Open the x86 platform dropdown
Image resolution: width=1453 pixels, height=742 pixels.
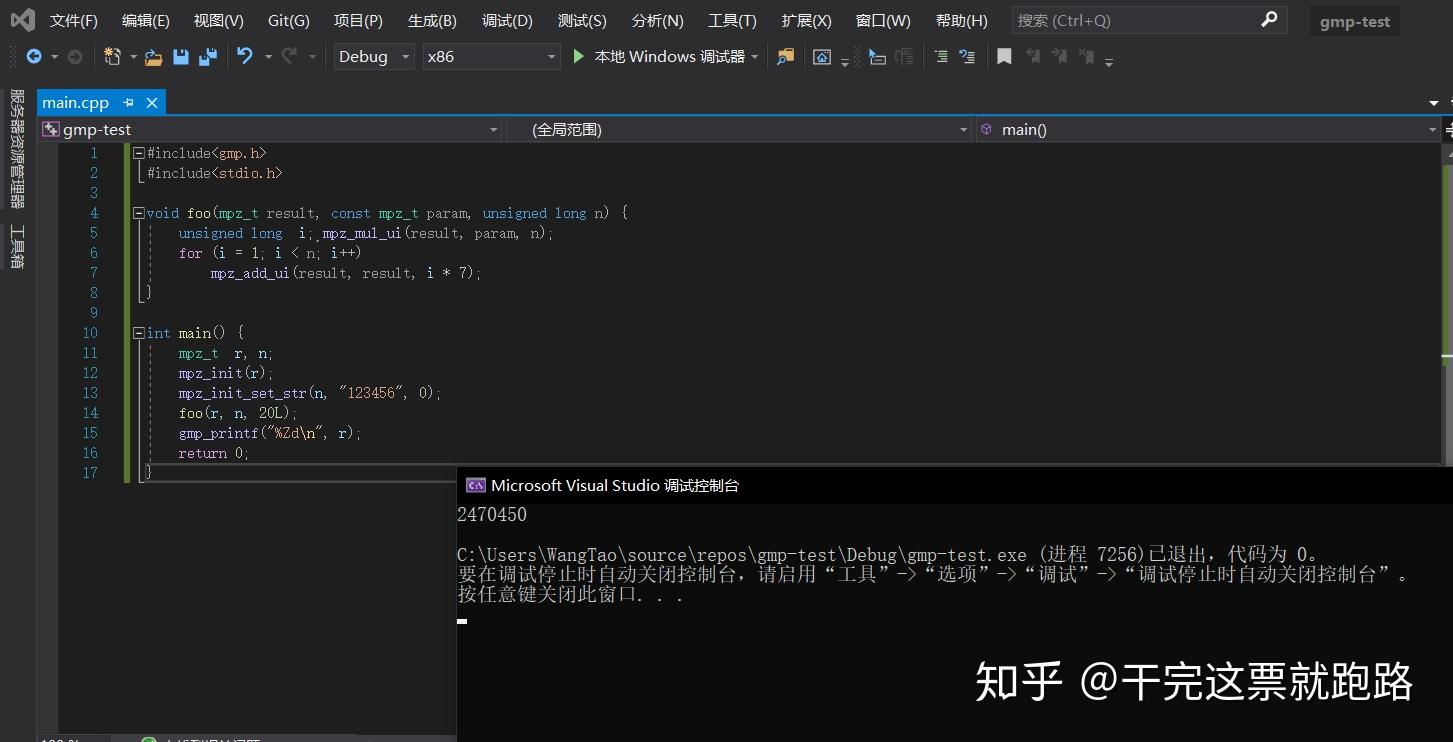click(551, 56)
